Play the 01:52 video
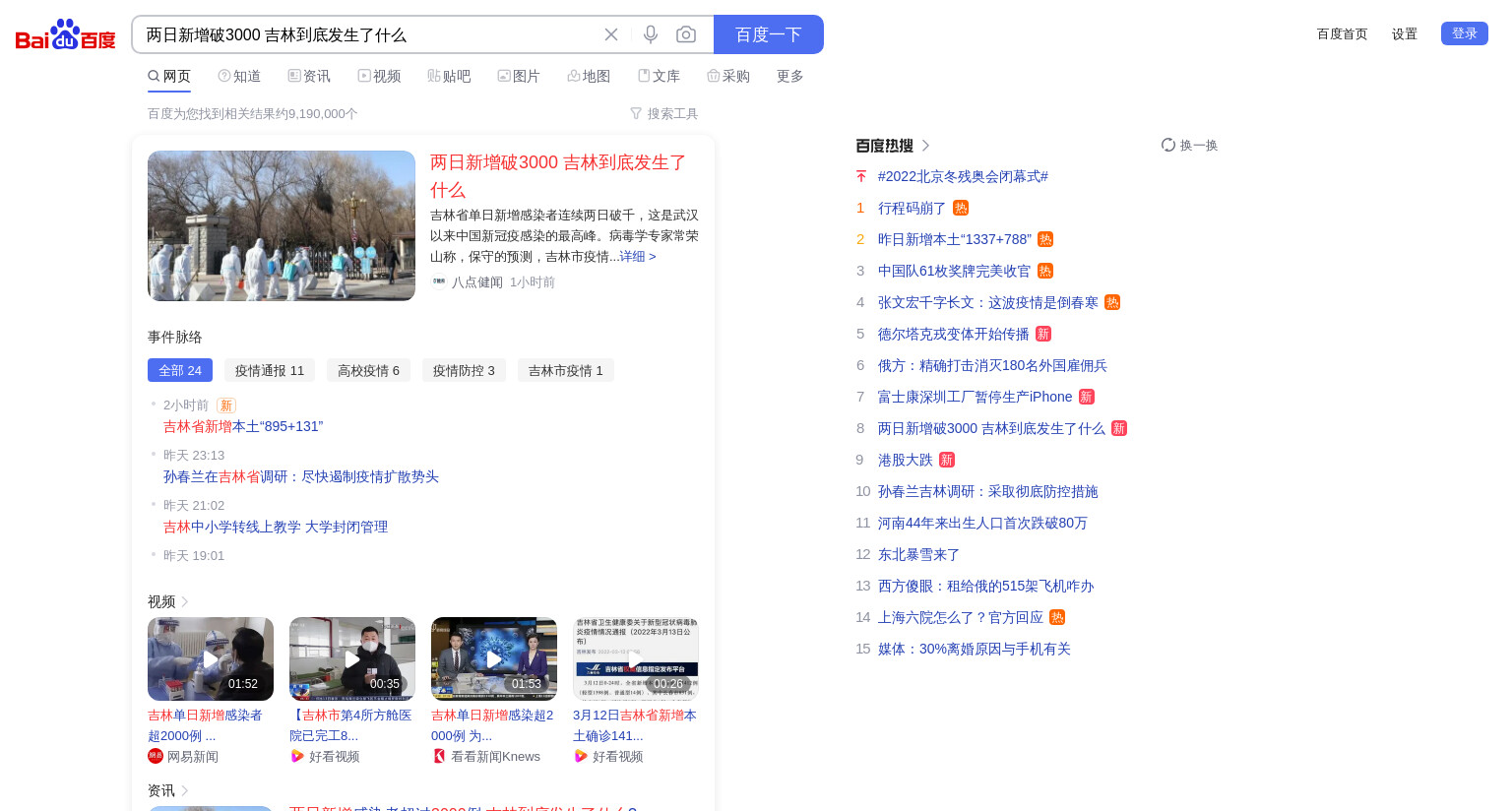1512x811 pixels. [x=211, y=658]
